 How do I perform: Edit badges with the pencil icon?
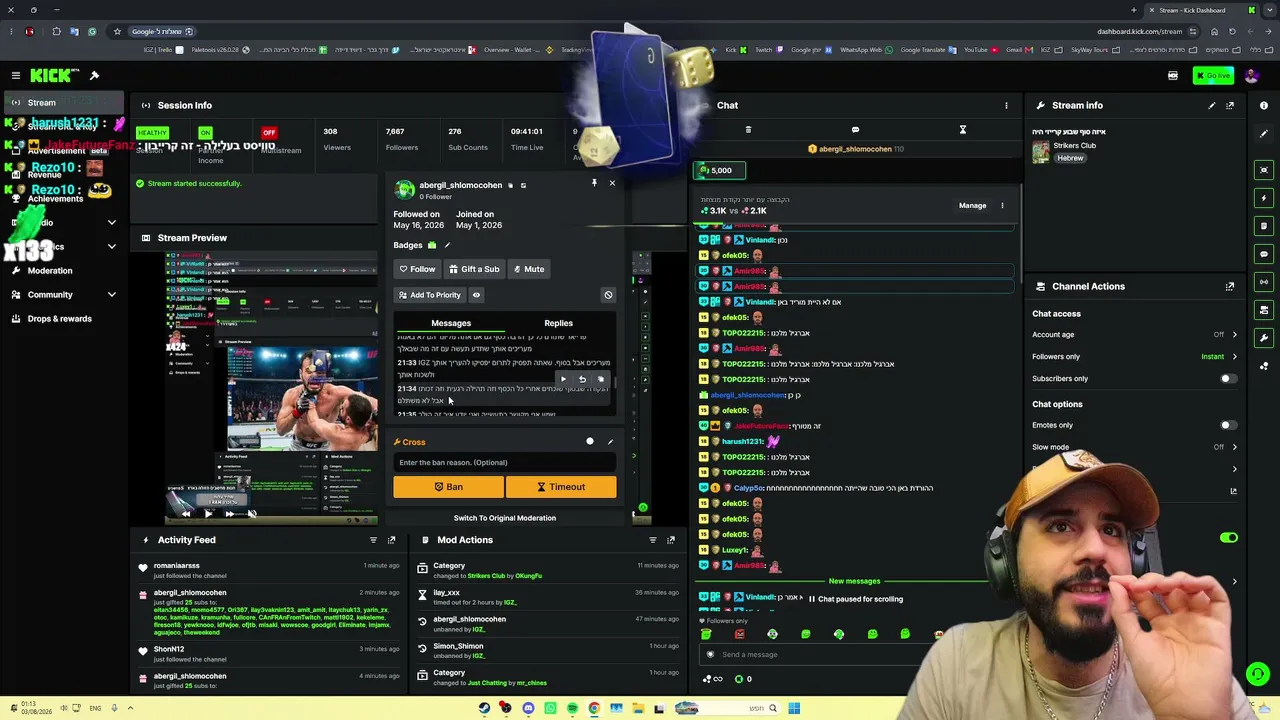[x=447, y=245]
